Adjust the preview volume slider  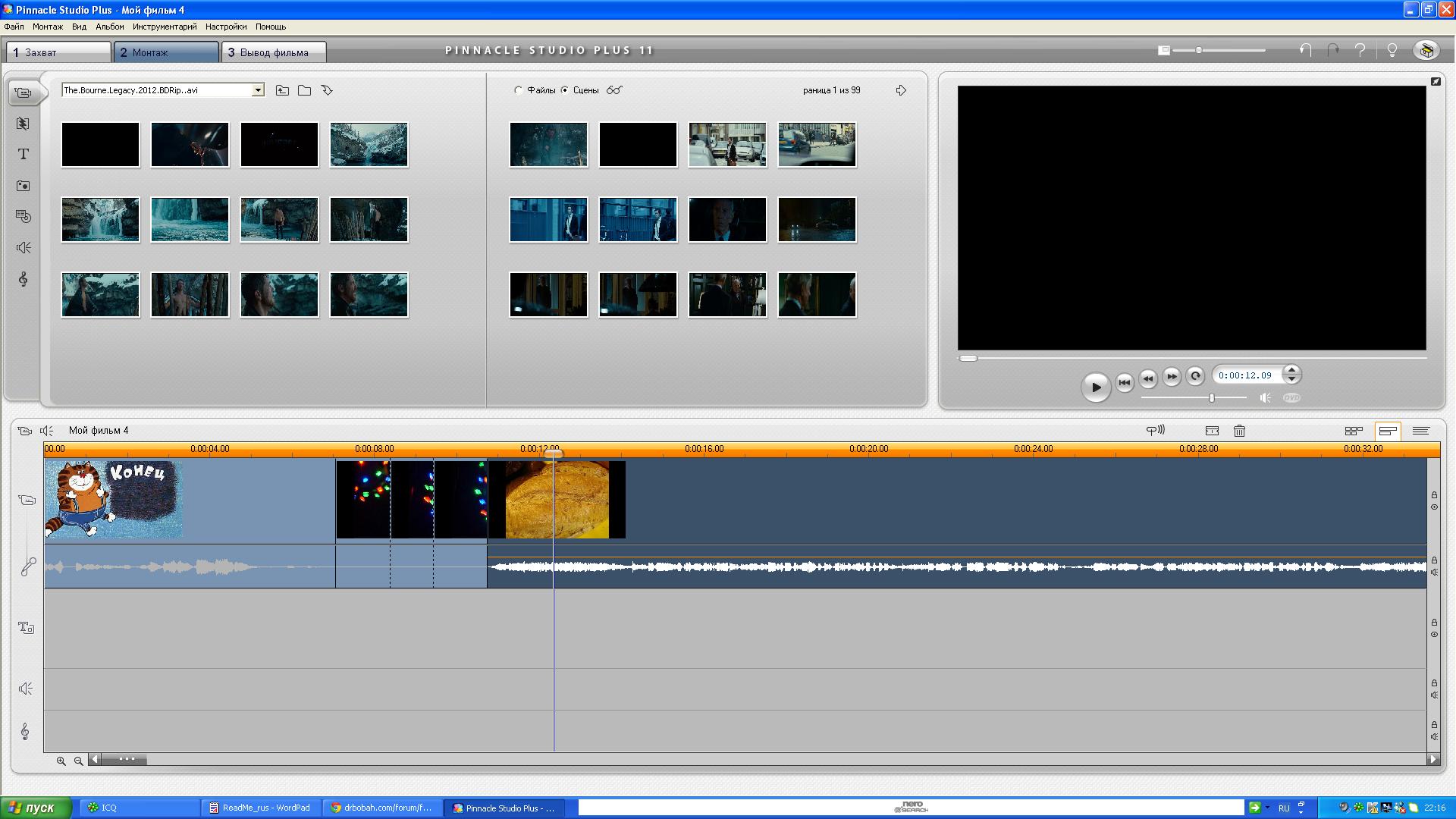pyautogui.click(x=1212, y=398)
